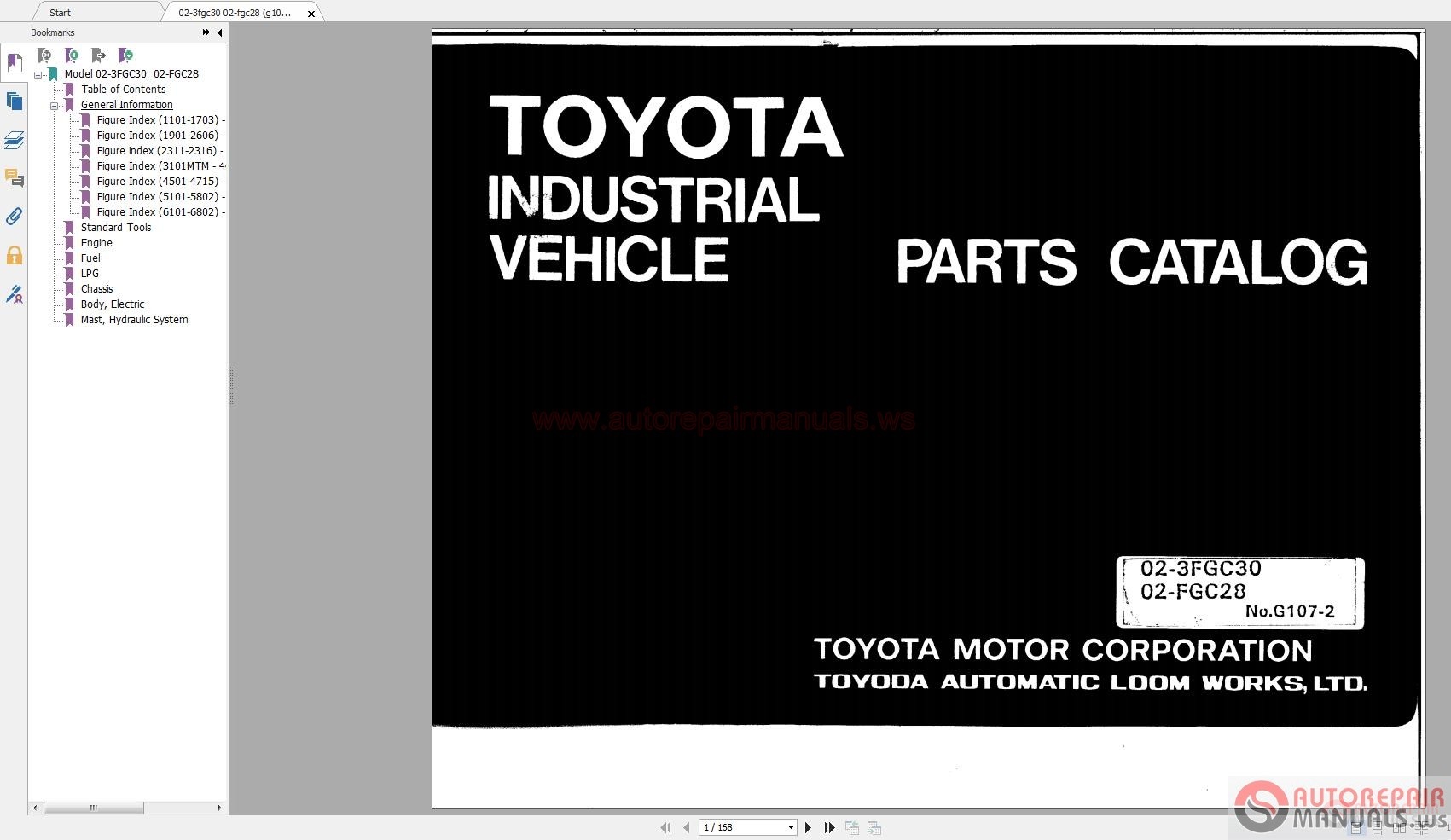Close the 02-3fgc30 02-fgc28 document tab
Image resolution: width=1451 pixels, height=840 pixels.
point(311,14)
